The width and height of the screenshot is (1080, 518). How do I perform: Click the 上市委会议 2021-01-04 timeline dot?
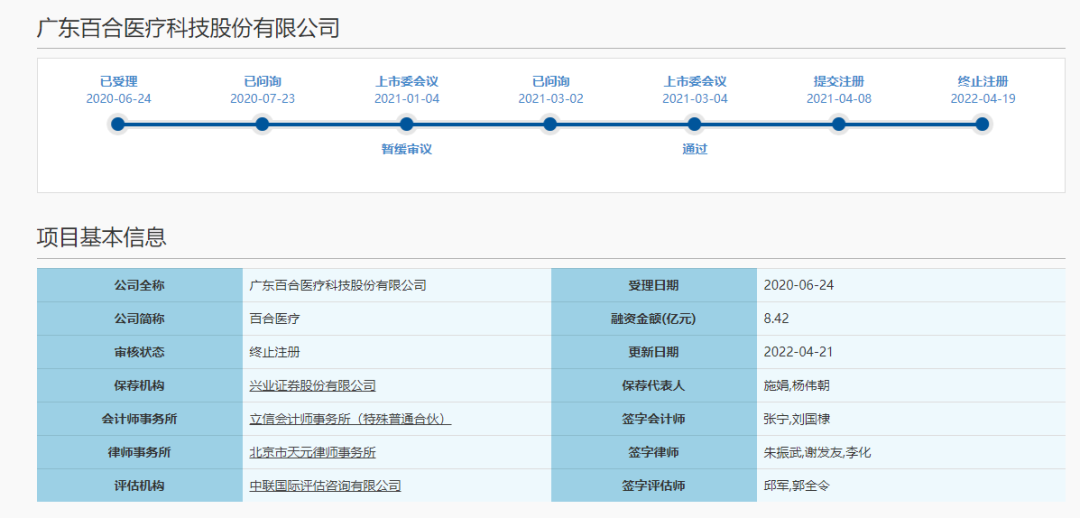point(406,125)
